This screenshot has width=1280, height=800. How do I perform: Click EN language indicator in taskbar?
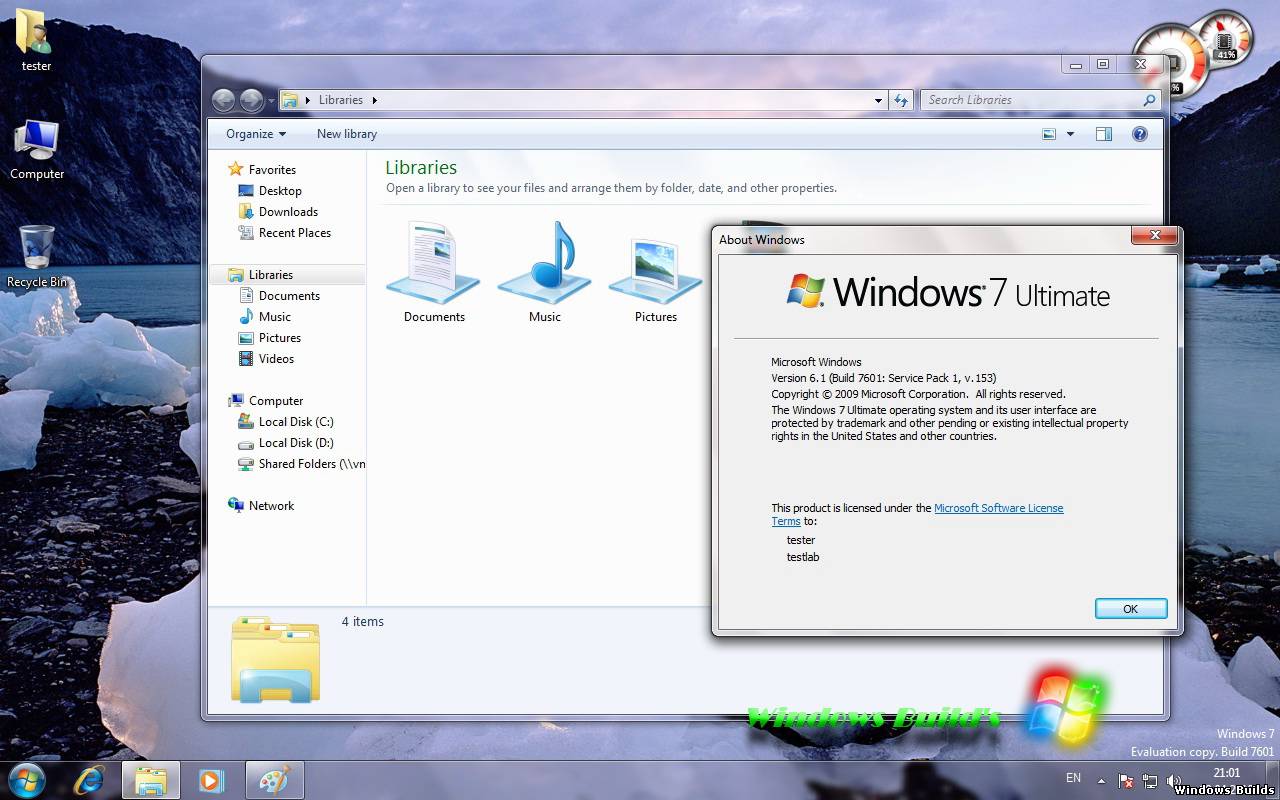(1073, 778)
